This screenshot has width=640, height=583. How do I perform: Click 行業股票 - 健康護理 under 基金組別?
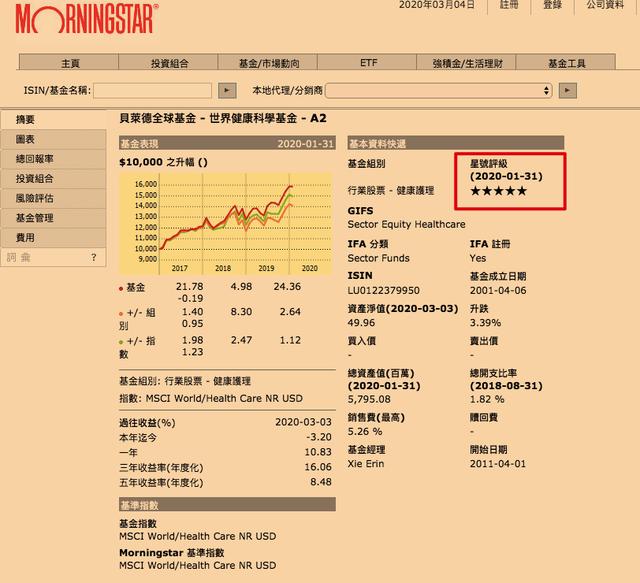pos(391,190)
